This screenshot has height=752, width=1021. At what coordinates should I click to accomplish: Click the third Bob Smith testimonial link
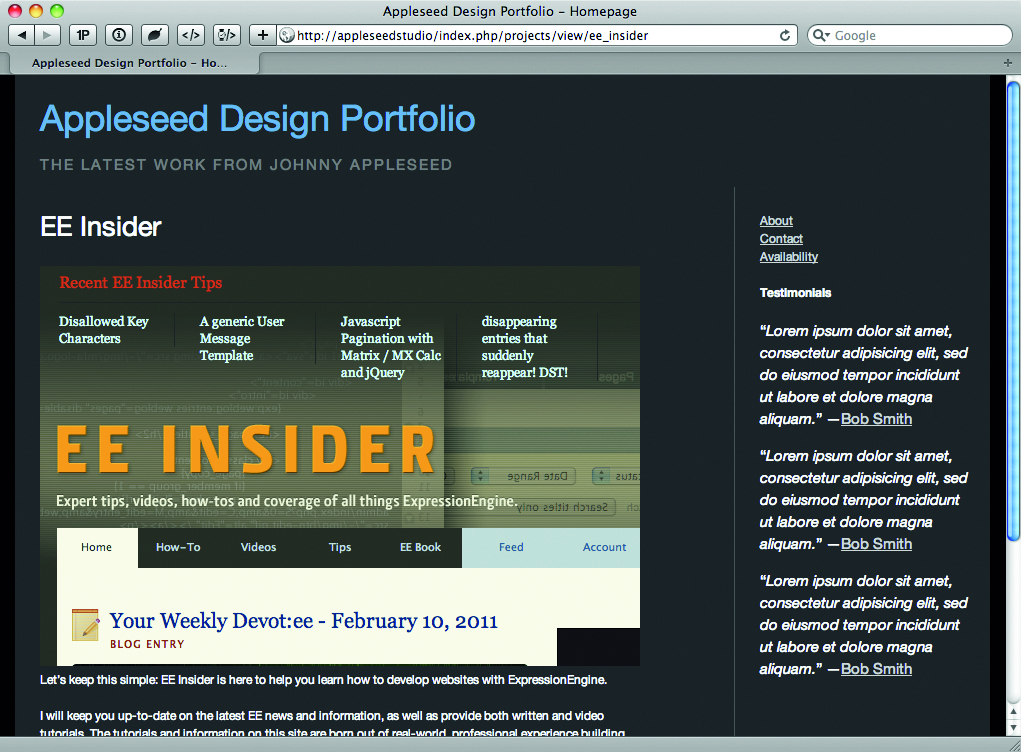pos(876,669)
